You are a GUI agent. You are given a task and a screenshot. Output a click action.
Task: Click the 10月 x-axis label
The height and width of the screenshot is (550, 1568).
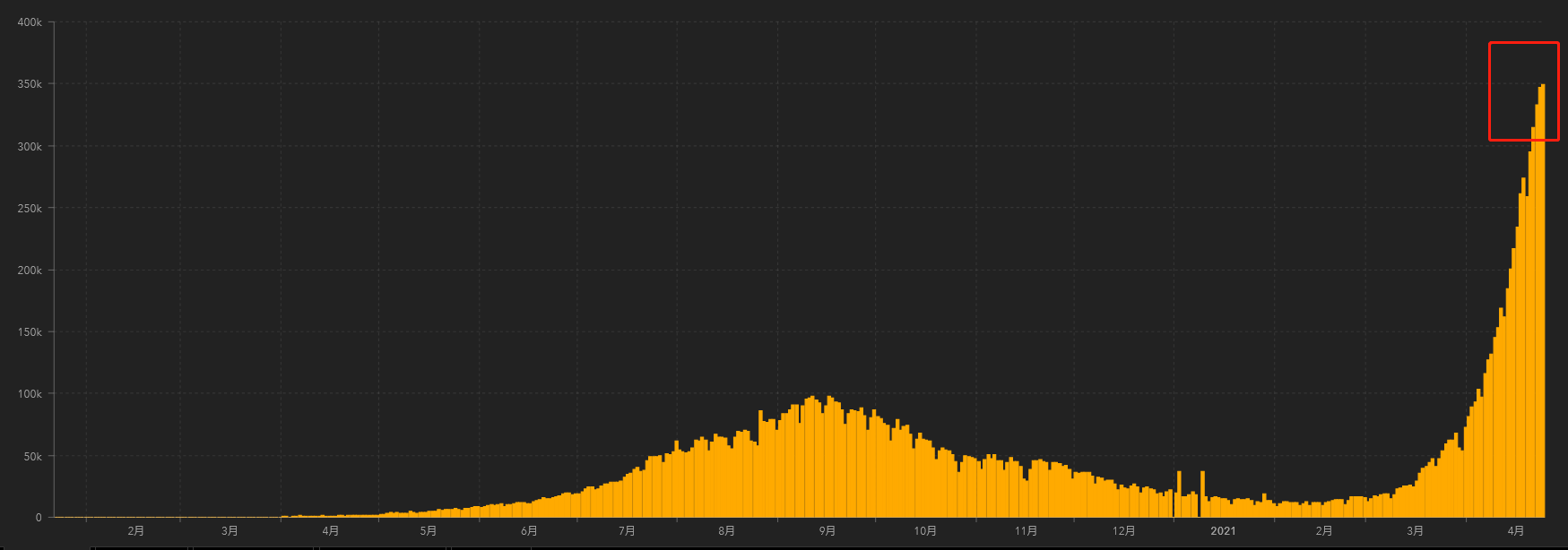(x=925, y=531)
